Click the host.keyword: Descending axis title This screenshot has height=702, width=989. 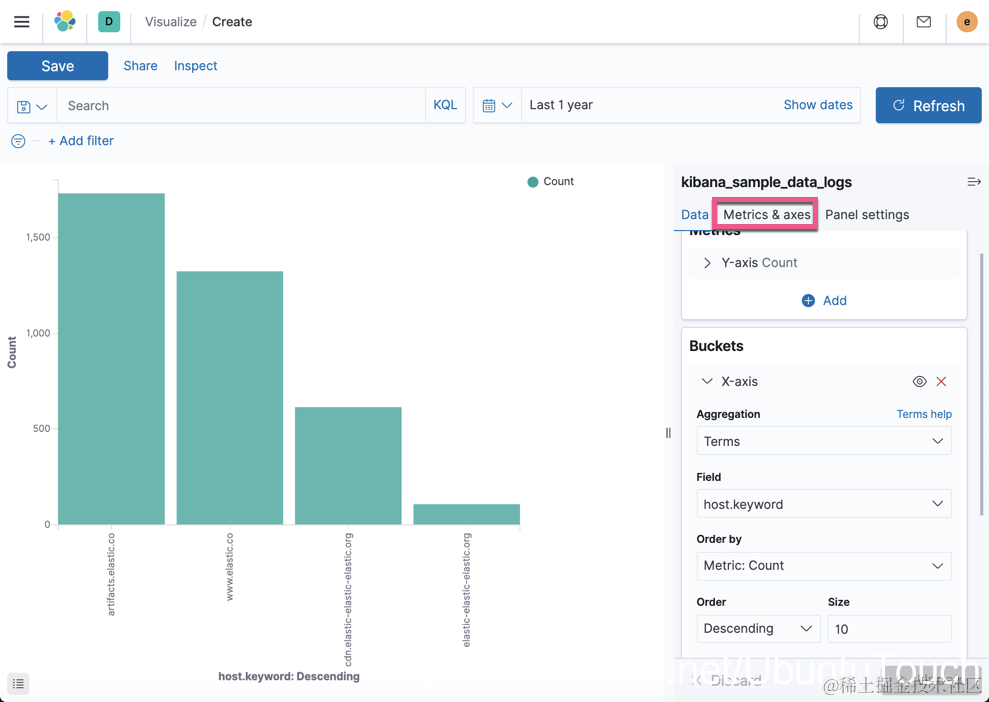tap(289, 676)
